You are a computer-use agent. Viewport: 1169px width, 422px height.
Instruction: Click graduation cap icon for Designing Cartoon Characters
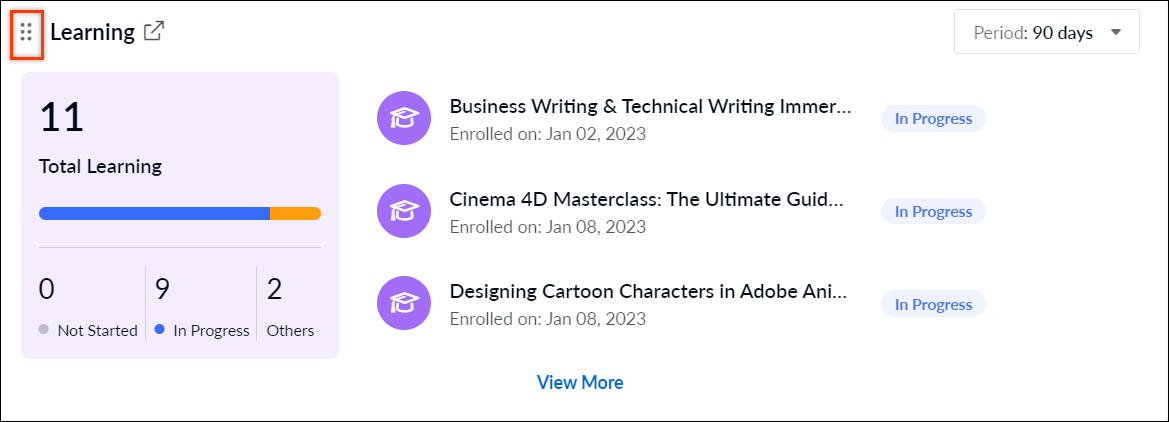[404, 303]
